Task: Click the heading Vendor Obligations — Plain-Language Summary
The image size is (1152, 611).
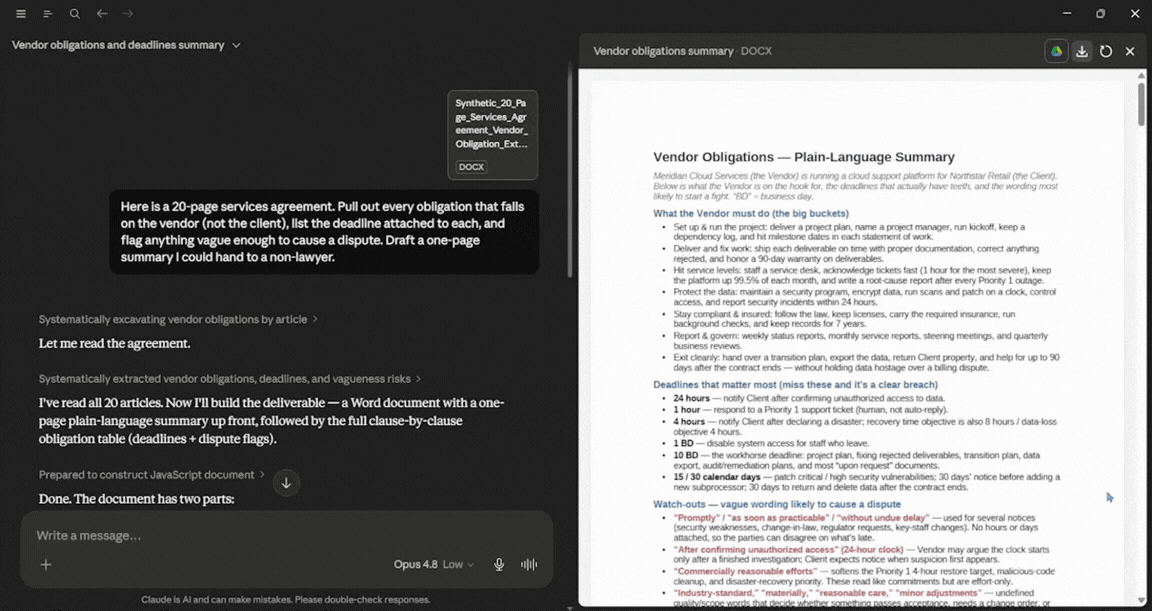Action: click(x=804, y=157)
